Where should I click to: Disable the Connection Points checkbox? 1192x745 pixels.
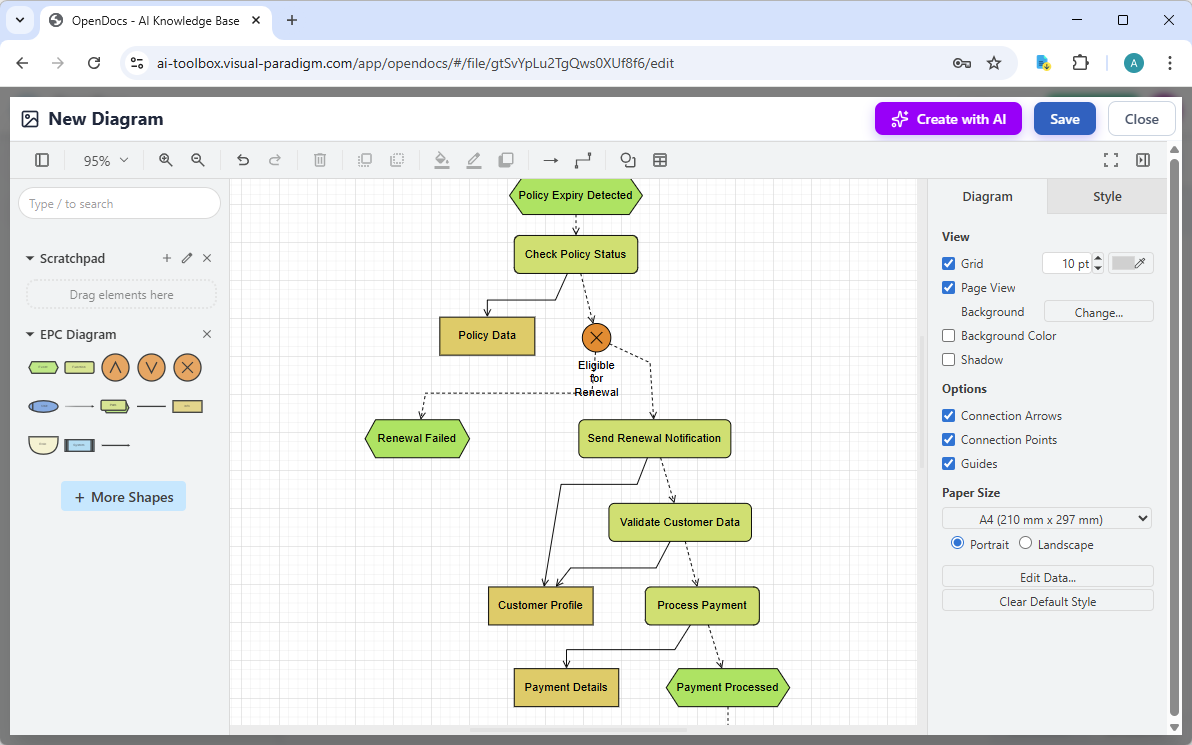click(x=948, y=439)
